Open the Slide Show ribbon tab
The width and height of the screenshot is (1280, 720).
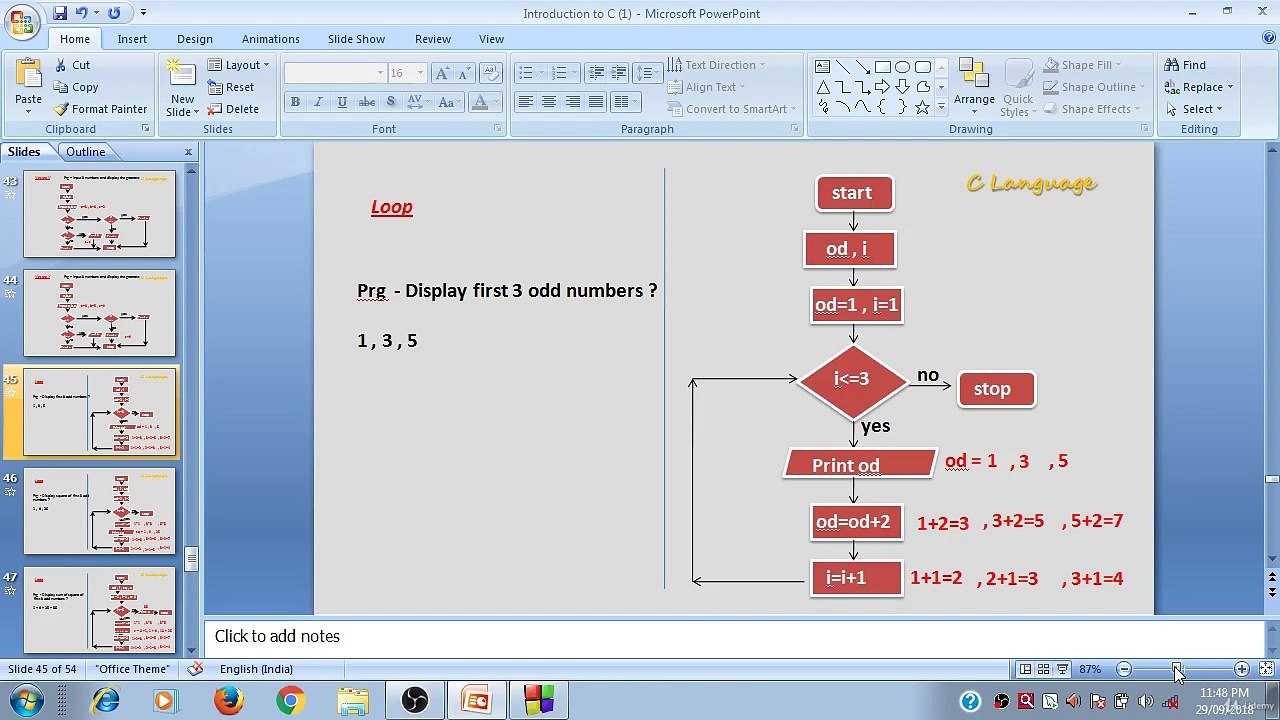356,39
